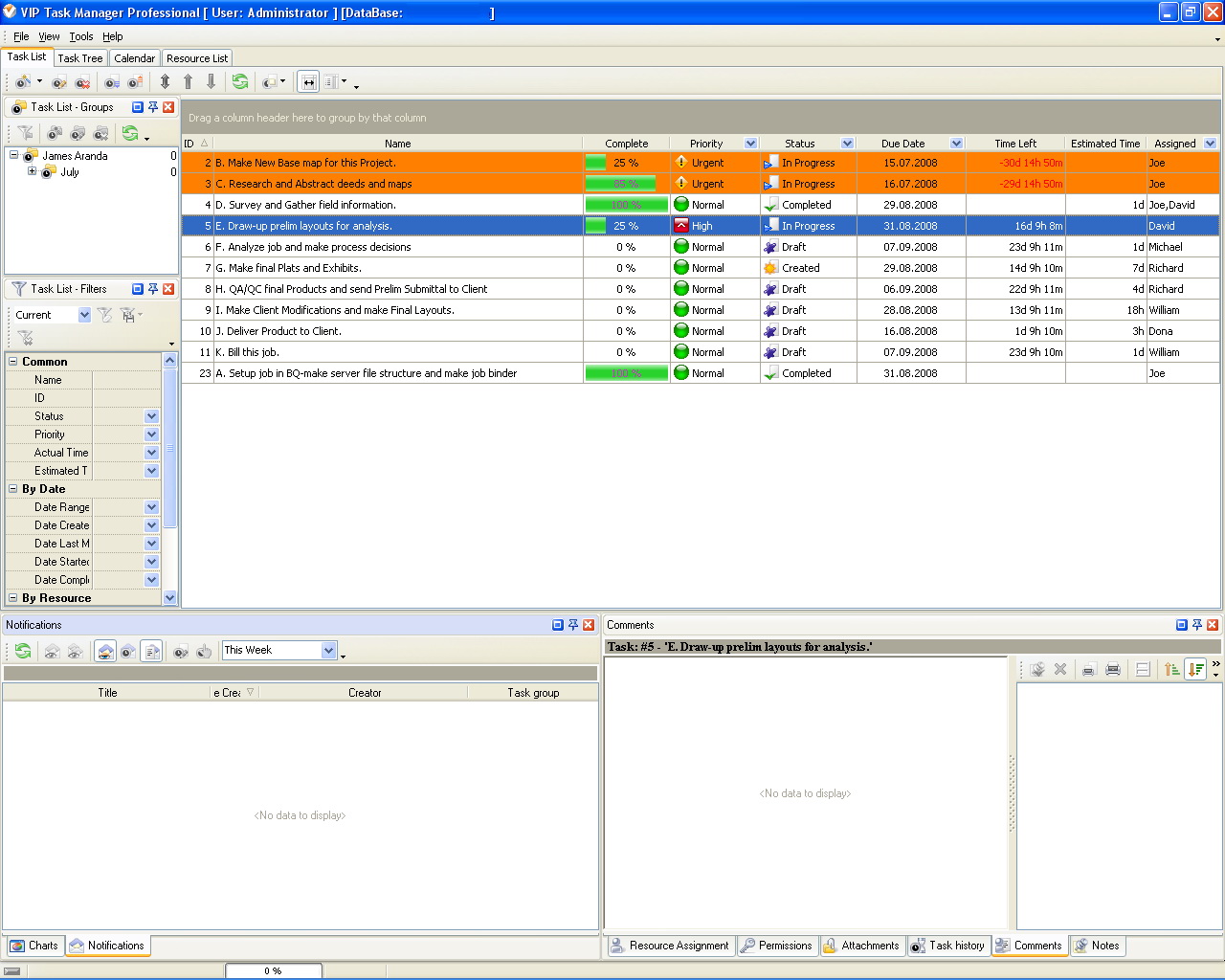Screen dimensions: 1225x980
Task: Open the Permissions tab
Action: 776,946
